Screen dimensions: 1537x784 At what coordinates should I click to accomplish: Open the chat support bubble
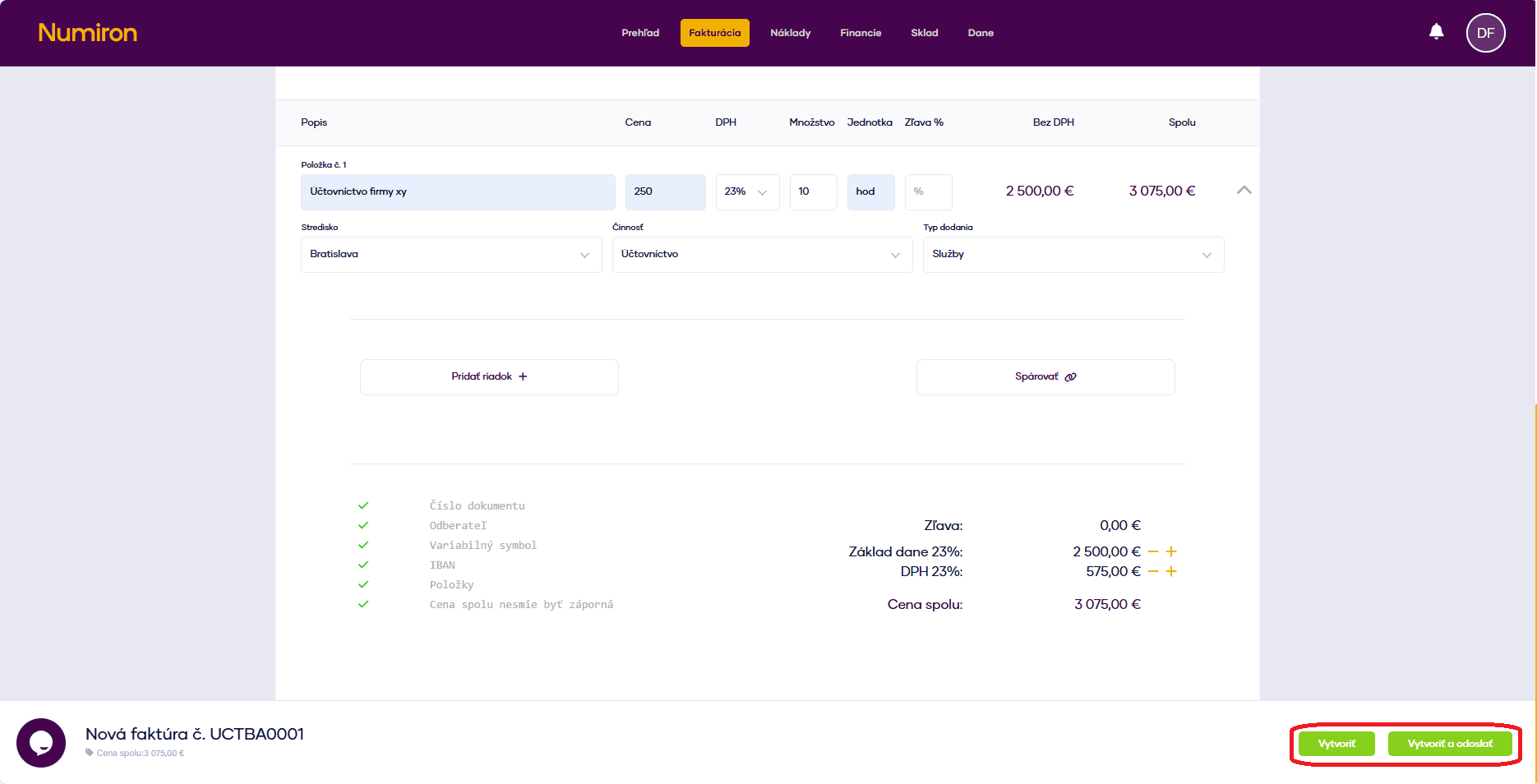click(x=41, y=743)
